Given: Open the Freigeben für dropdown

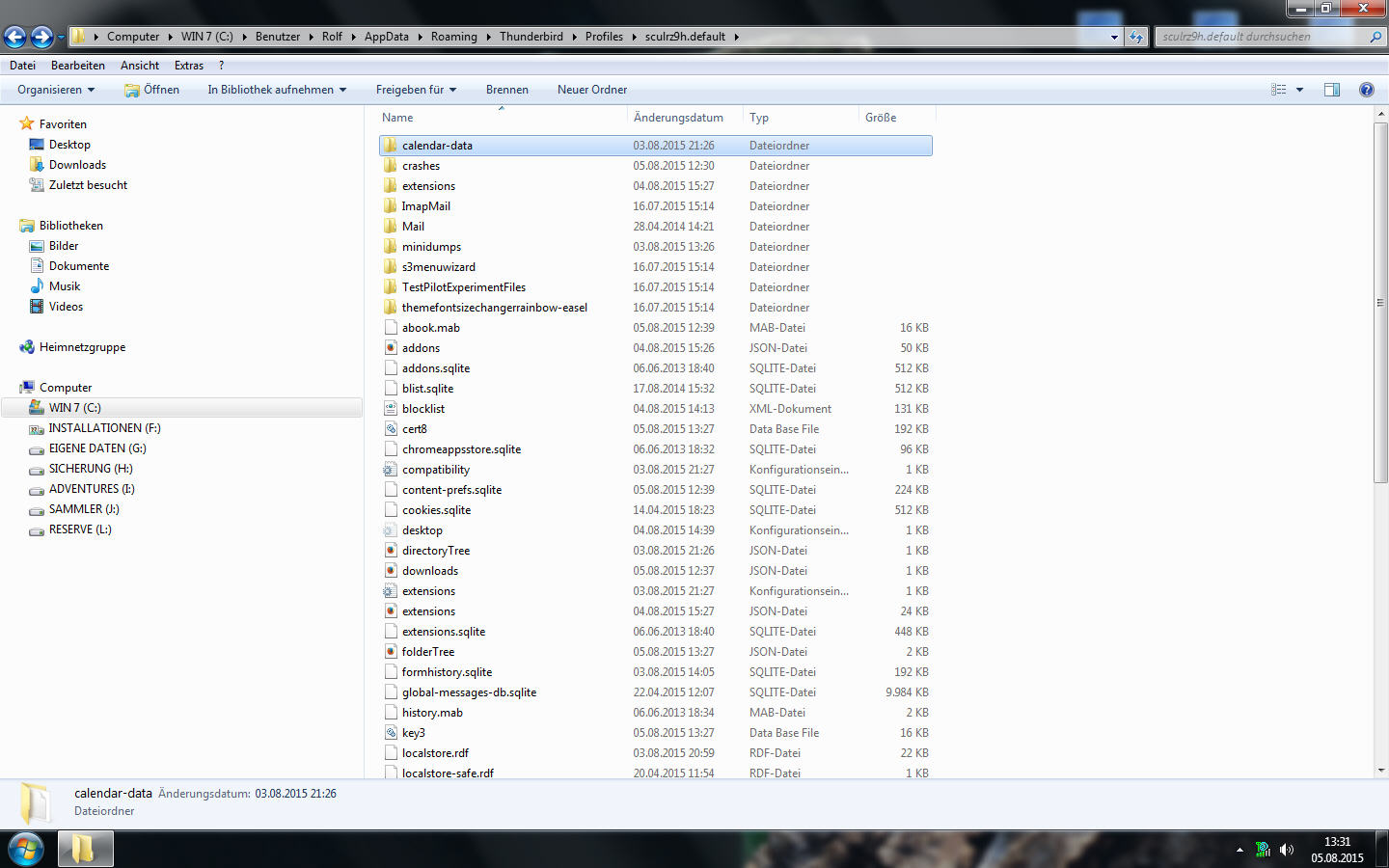Looking at the screenshot, I should point(416,90).
